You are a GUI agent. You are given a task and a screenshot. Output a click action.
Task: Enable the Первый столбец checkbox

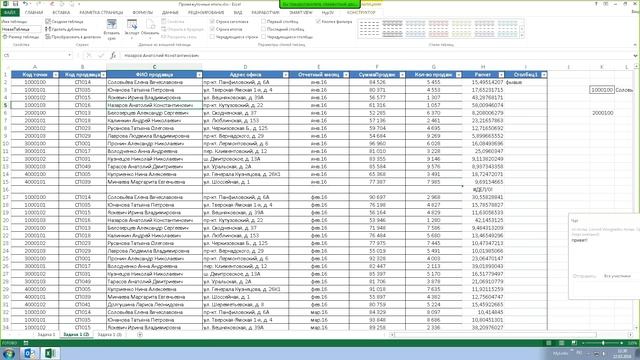pyautogui.click(x=264, y=21)
